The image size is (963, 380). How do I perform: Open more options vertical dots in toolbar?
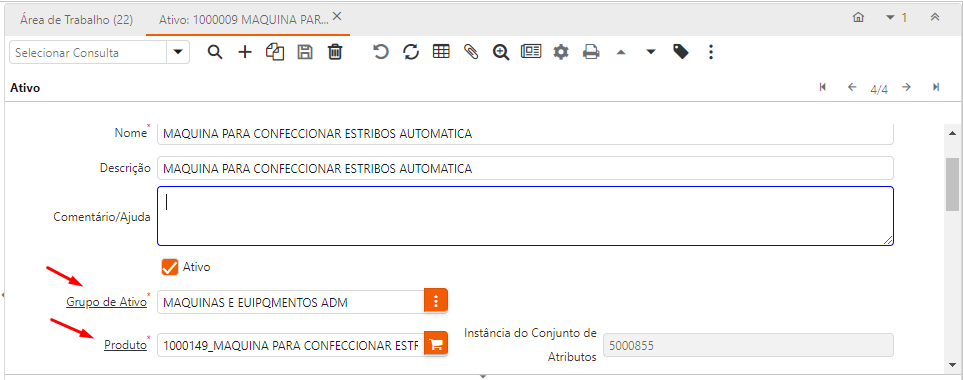click(711, 52)
